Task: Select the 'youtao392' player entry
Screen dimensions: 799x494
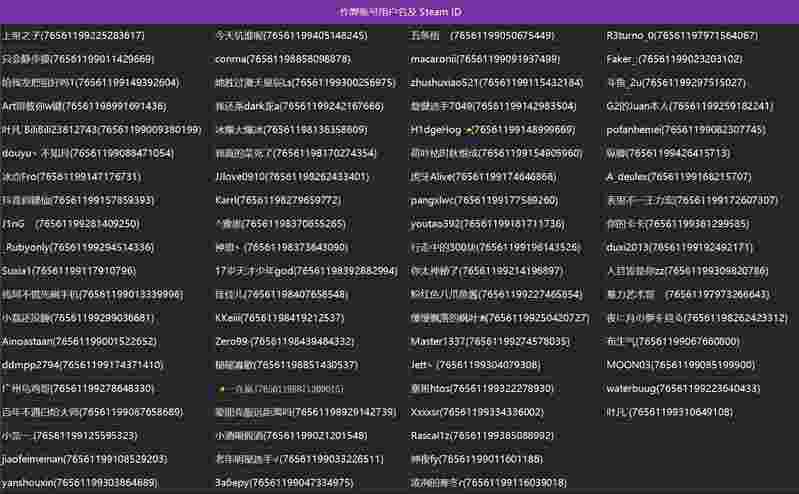Action: coord(487,224)
